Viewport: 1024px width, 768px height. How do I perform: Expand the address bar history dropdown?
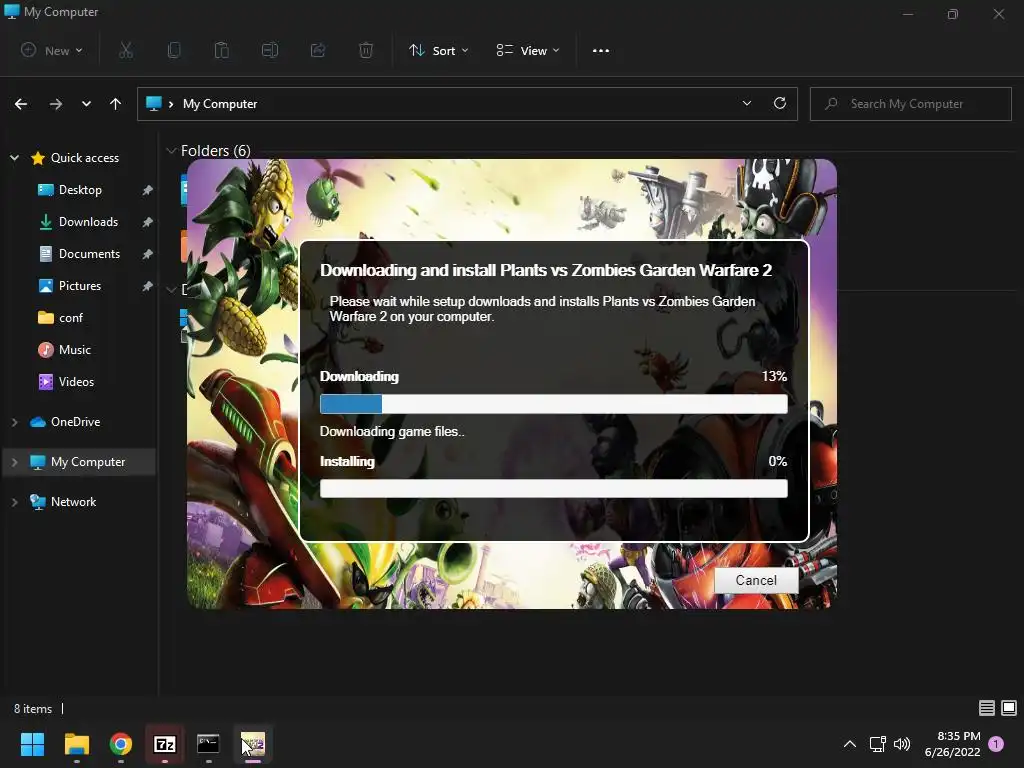pos(746,103)
